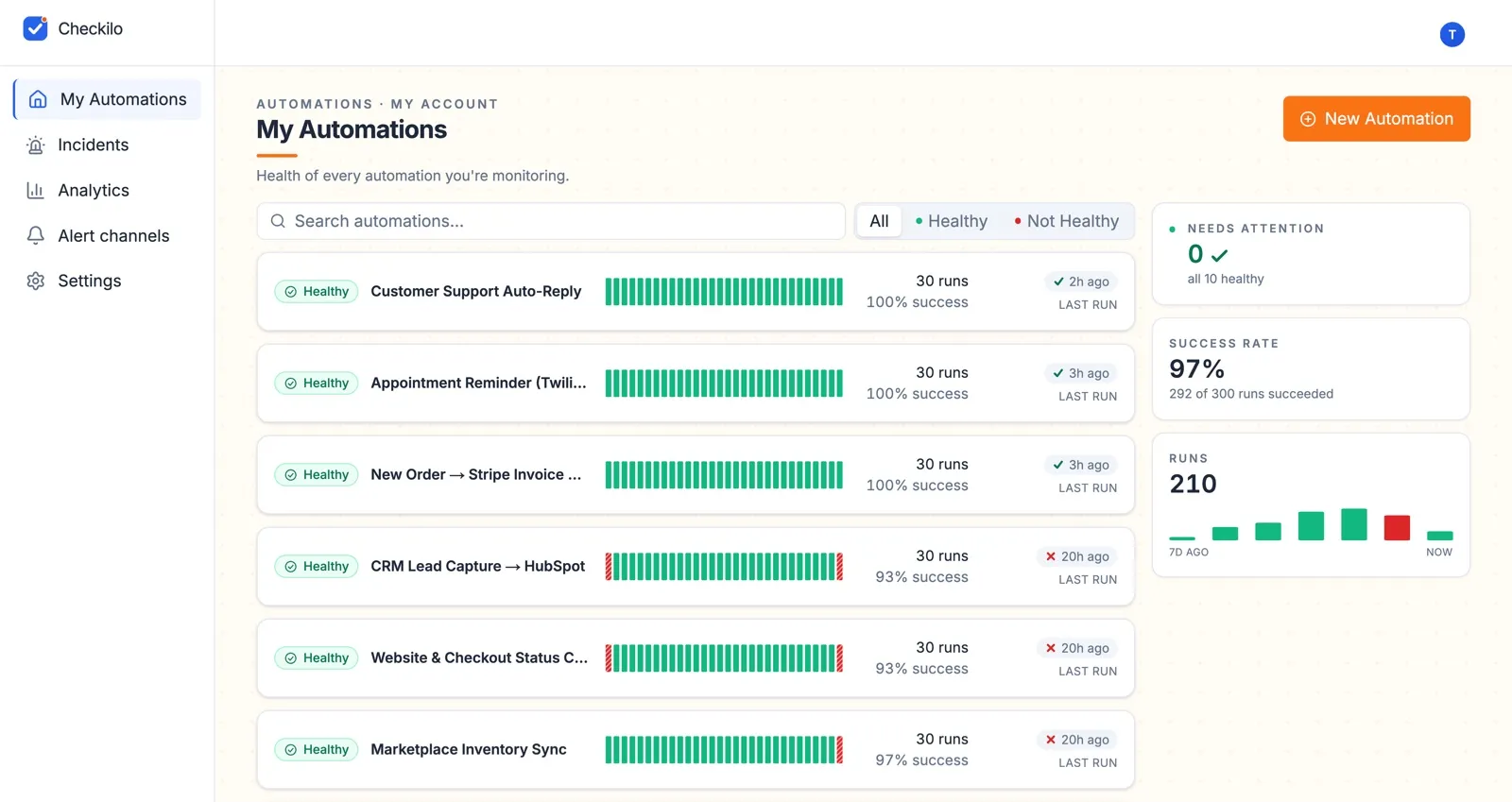Click '97%' success rate value
The height and width of the screenshot is (802, 1512).
click(x=1196, y=368)
